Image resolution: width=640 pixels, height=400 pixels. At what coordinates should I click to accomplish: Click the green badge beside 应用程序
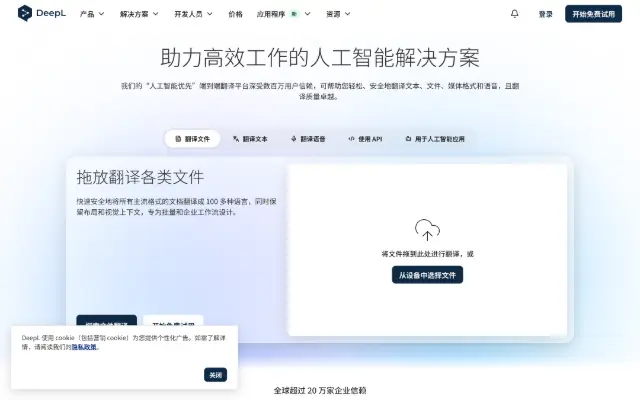click(x=294, y=14)
